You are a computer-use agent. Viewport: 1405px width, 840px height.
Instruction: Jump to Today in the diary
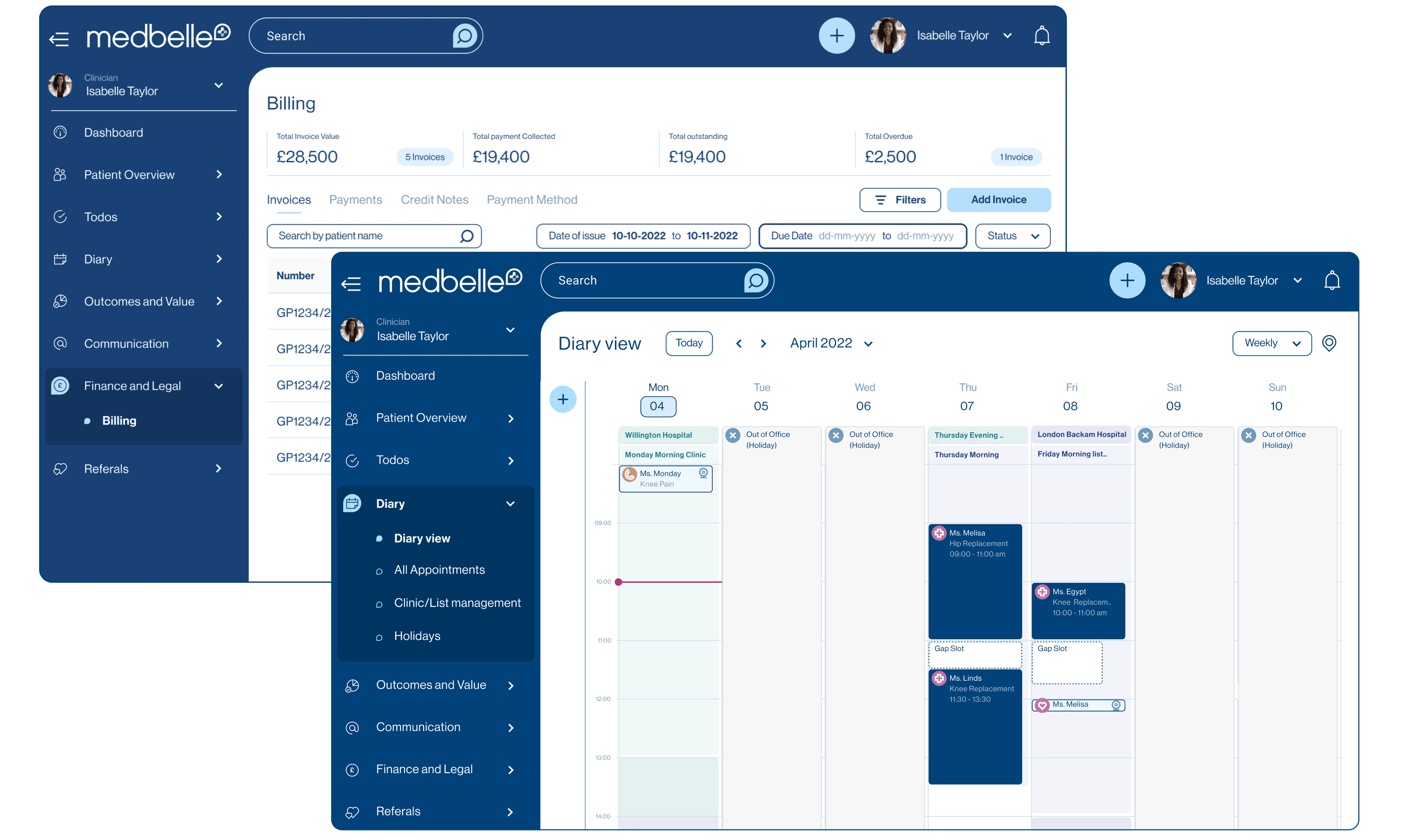pos(689,344)
